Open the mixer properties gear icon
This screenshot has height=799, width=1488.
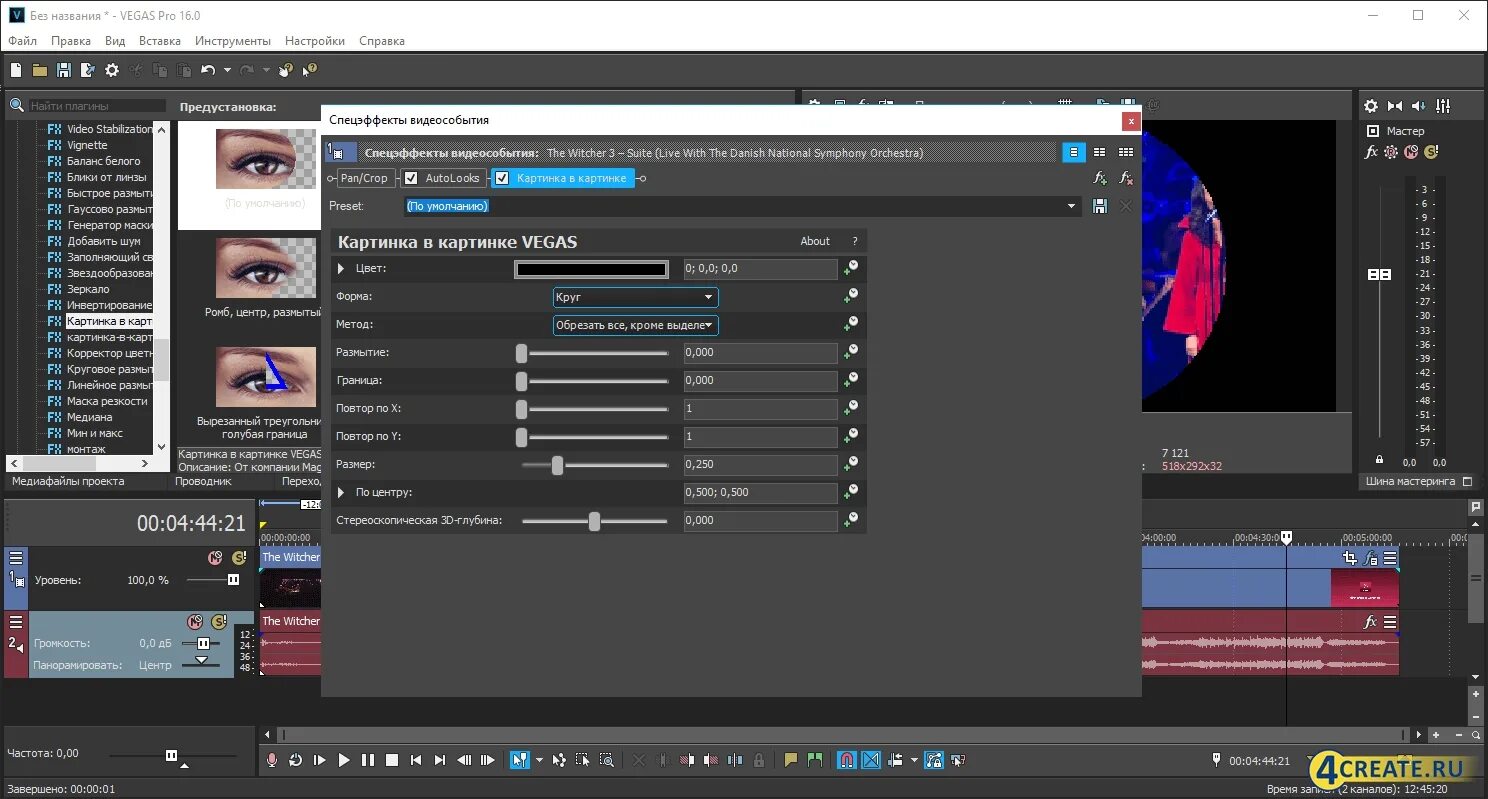click(1371, 106)
